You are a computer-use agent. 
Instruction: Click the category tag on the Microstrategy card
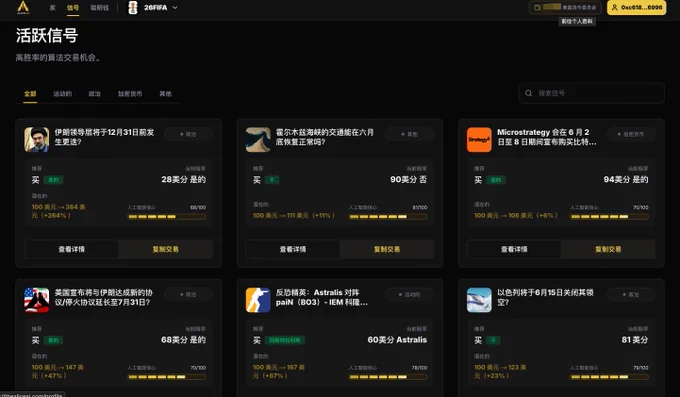pyautogui.click(x=631, y=135)
